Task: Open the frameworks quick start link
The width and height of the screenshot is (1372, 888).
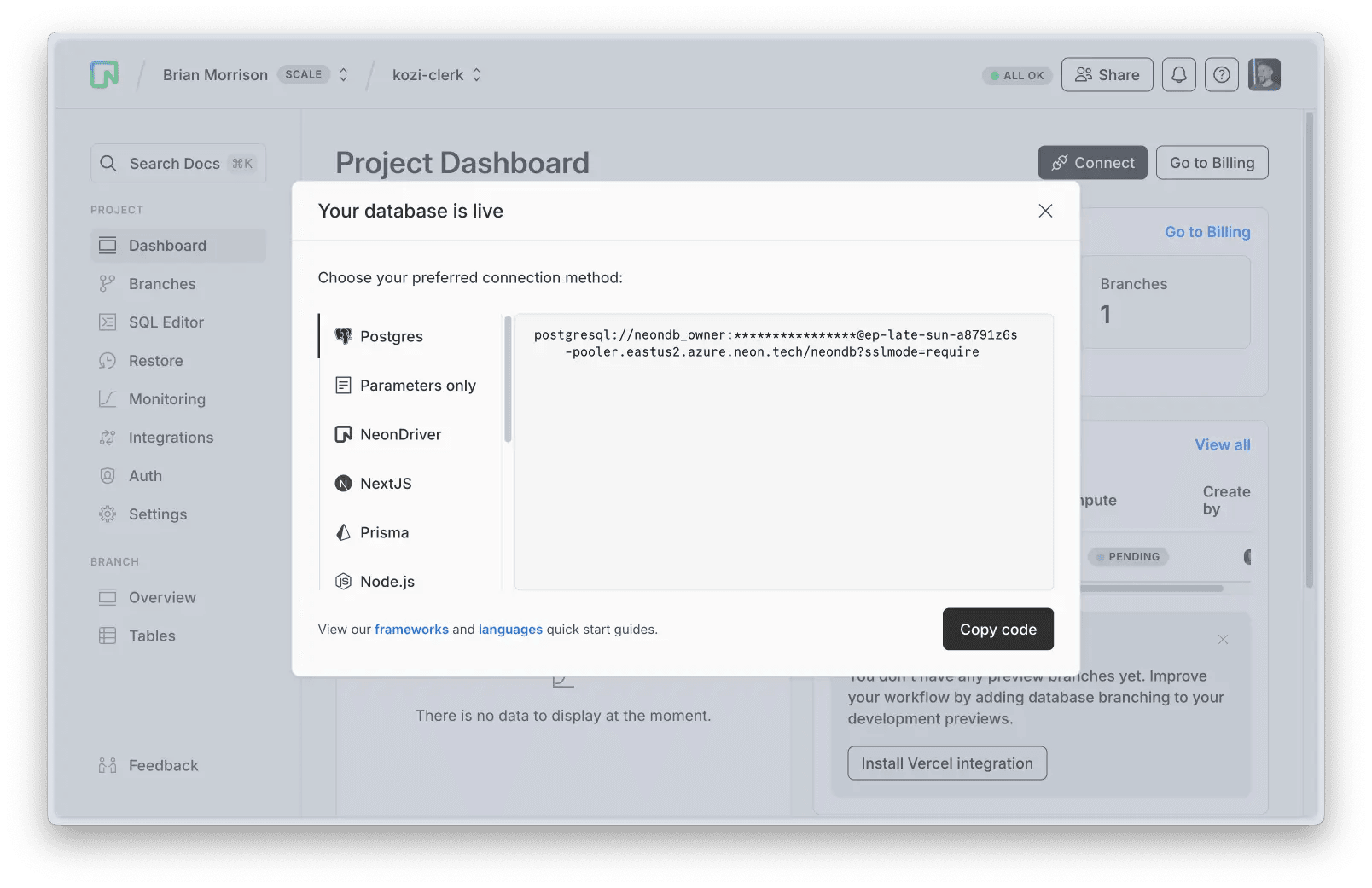Action: coord(411,630)
